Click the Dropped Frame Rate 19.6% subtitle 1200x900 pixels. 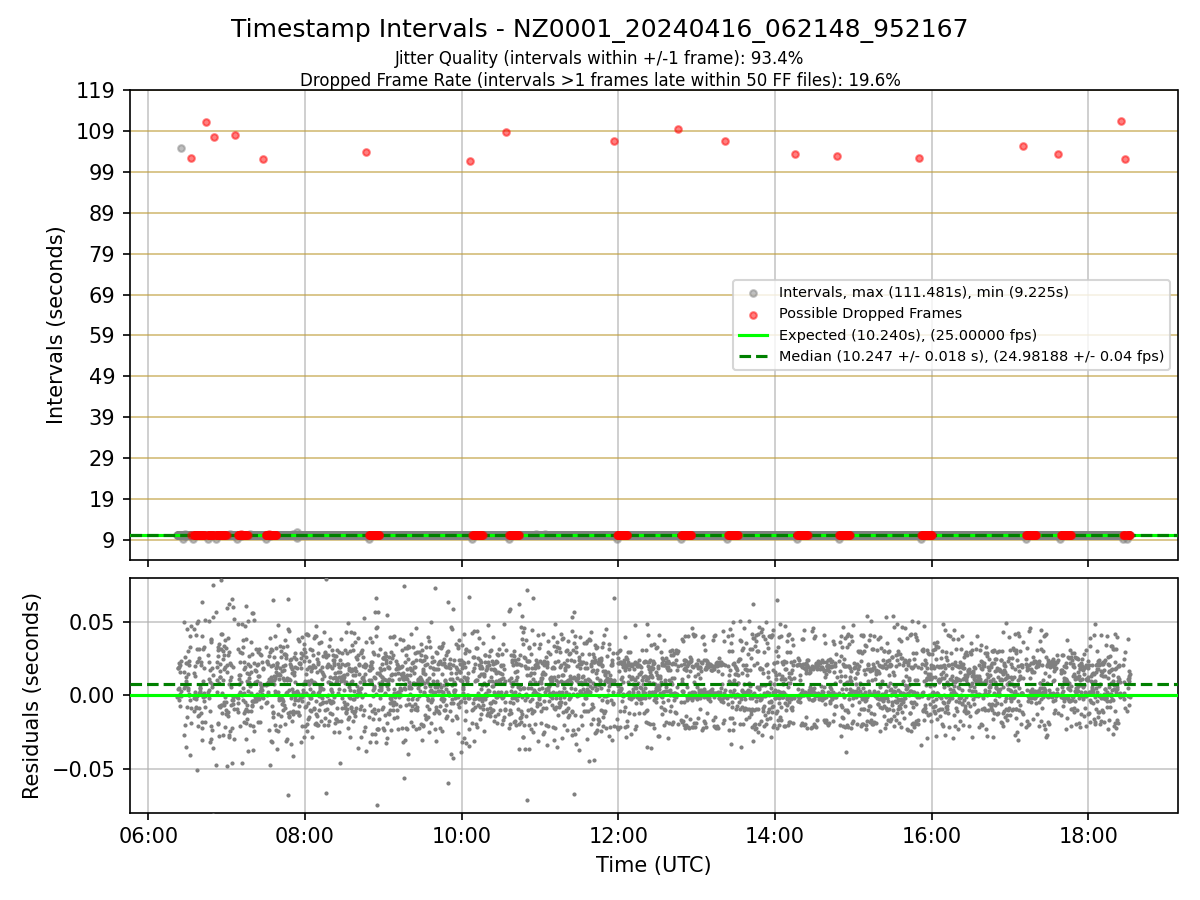point(600,80)
